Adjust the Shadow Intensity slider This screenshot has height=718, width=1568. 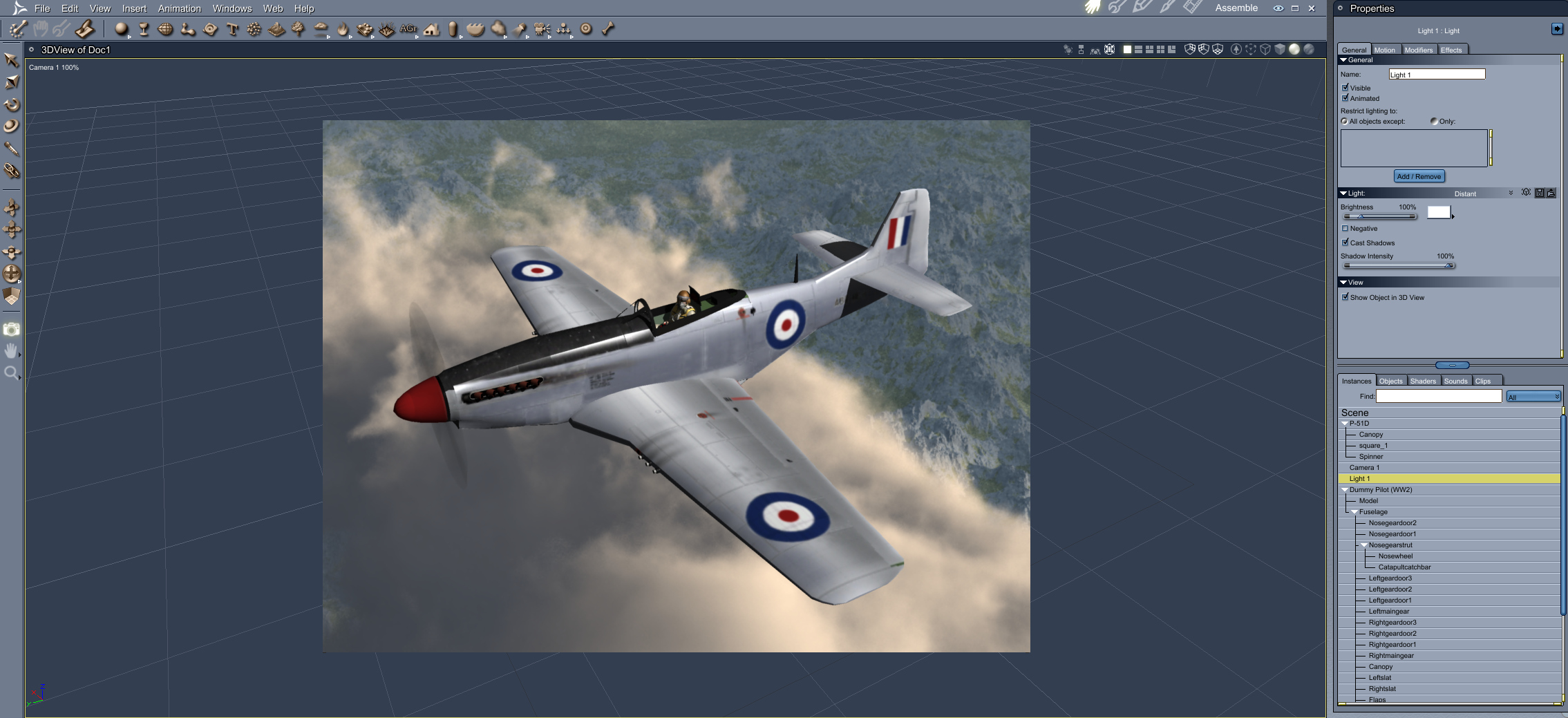[1397, 265]
